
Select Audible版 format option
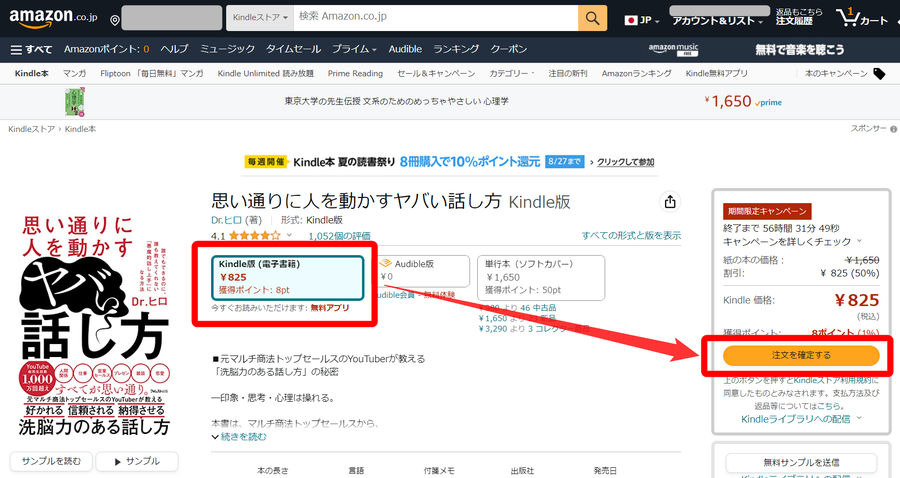(424, 271)
